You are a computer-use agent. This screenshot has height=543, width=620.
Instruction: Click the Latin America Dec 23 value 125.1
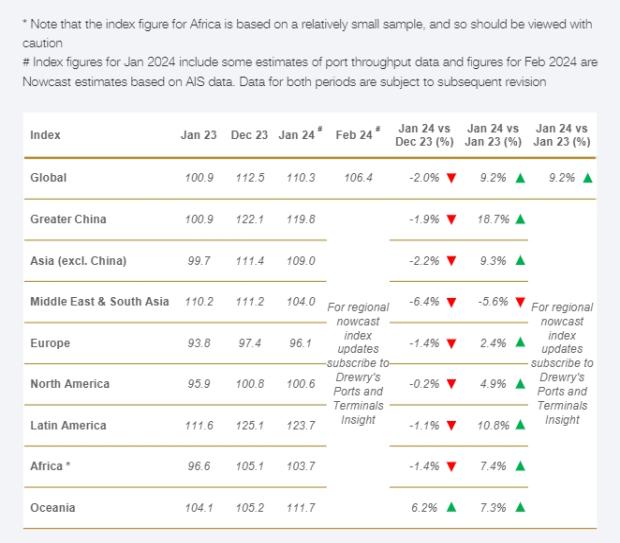[x=249, y=426]
